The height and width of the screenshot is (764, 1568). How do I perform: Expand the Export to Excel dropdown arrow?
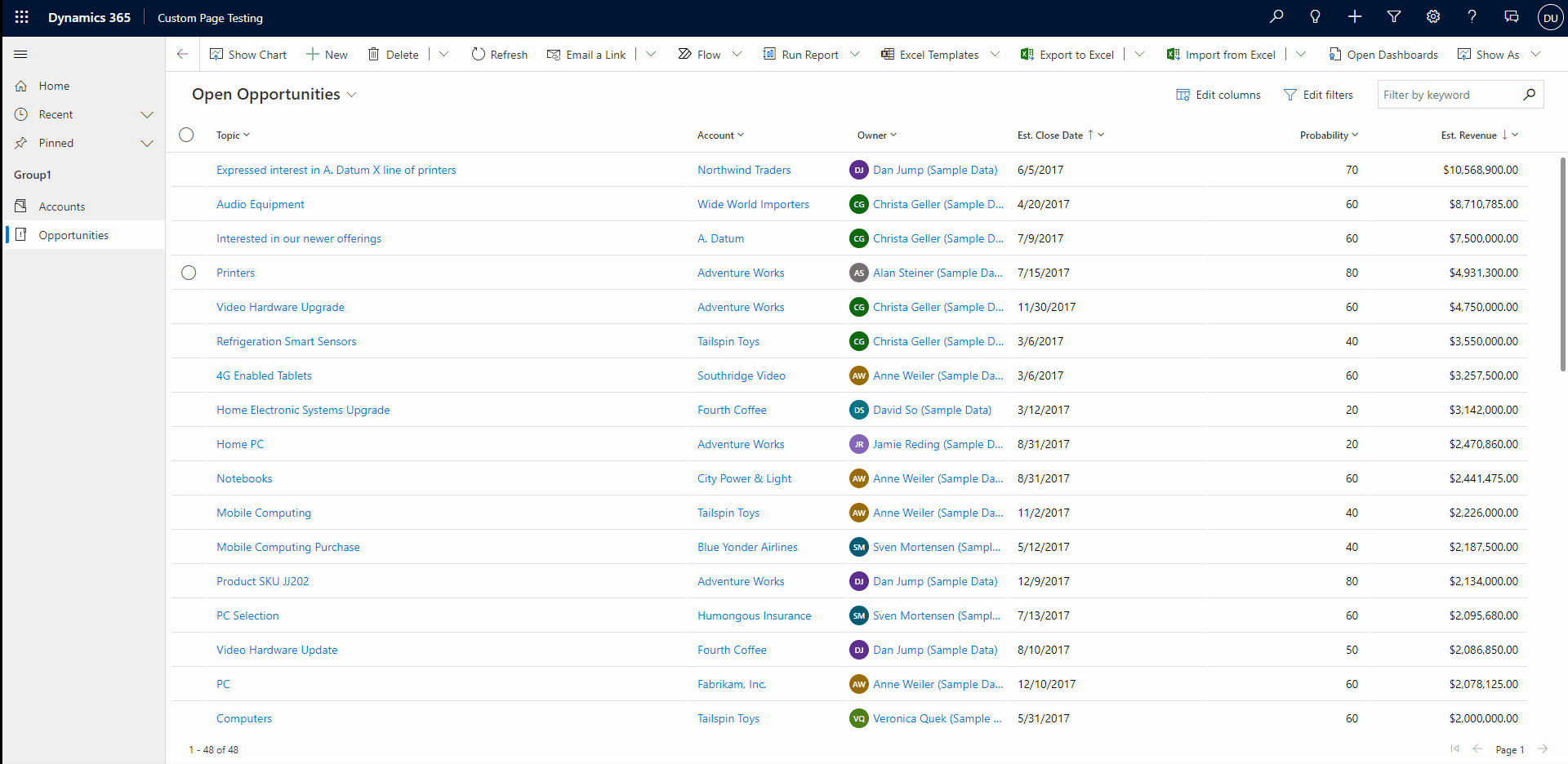click(x=1139, y=55)
